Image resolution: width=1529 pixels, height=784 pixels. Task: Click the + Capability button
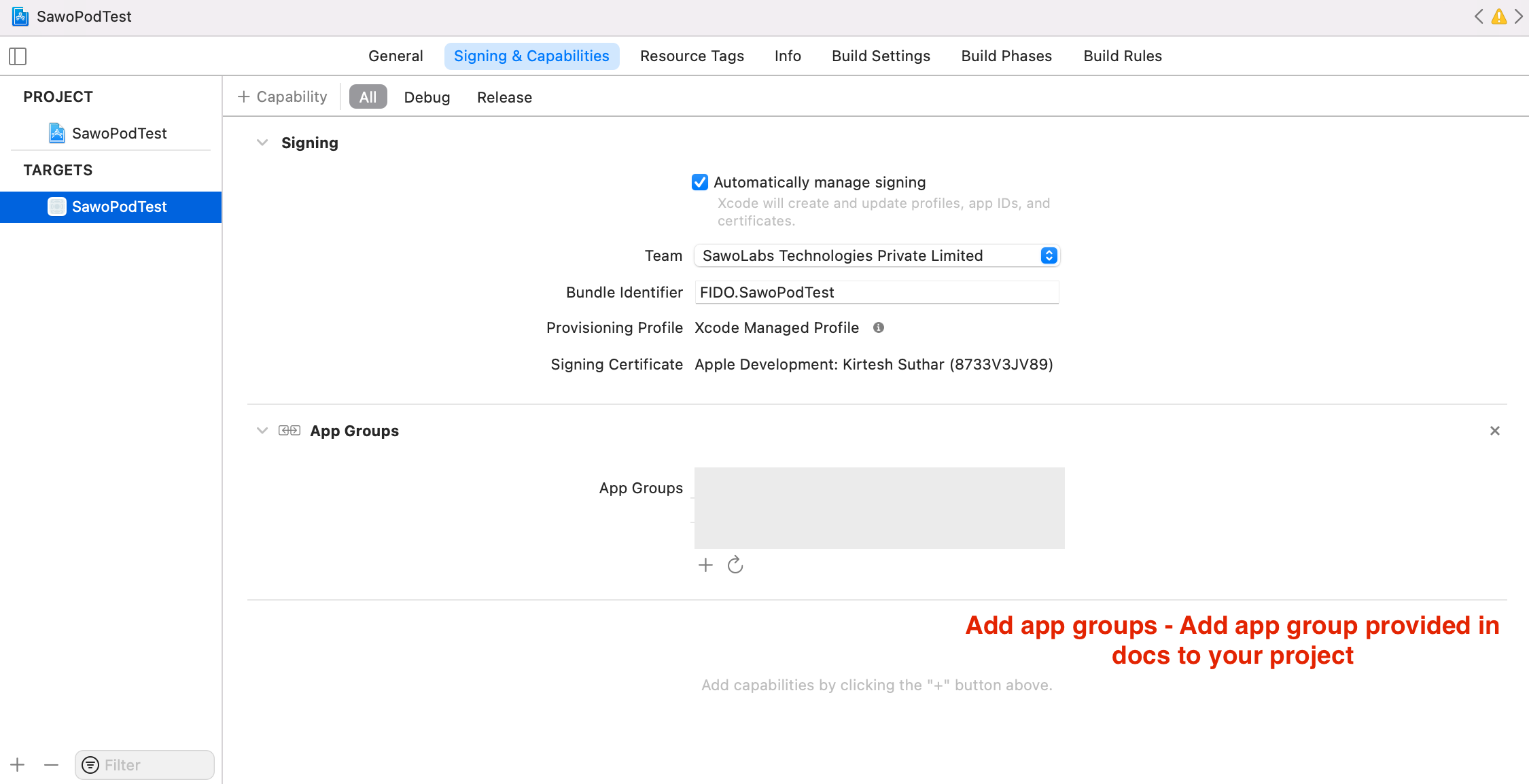(283, 97)
